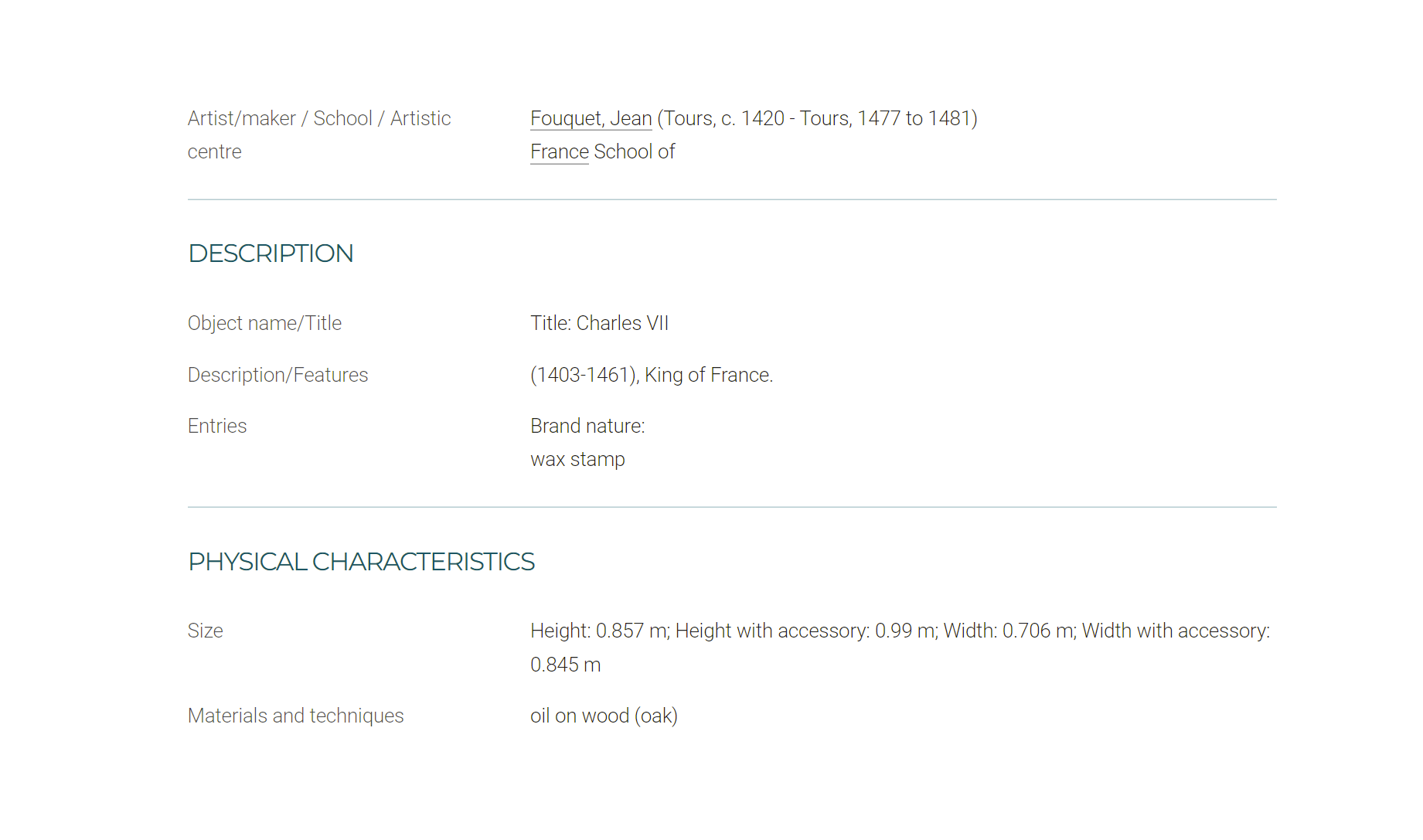The height and width of the screenshot is (840, 1423).
Task: Click the PHYSICAL CHARACTERISTICS heading
Action: point(361,562)
